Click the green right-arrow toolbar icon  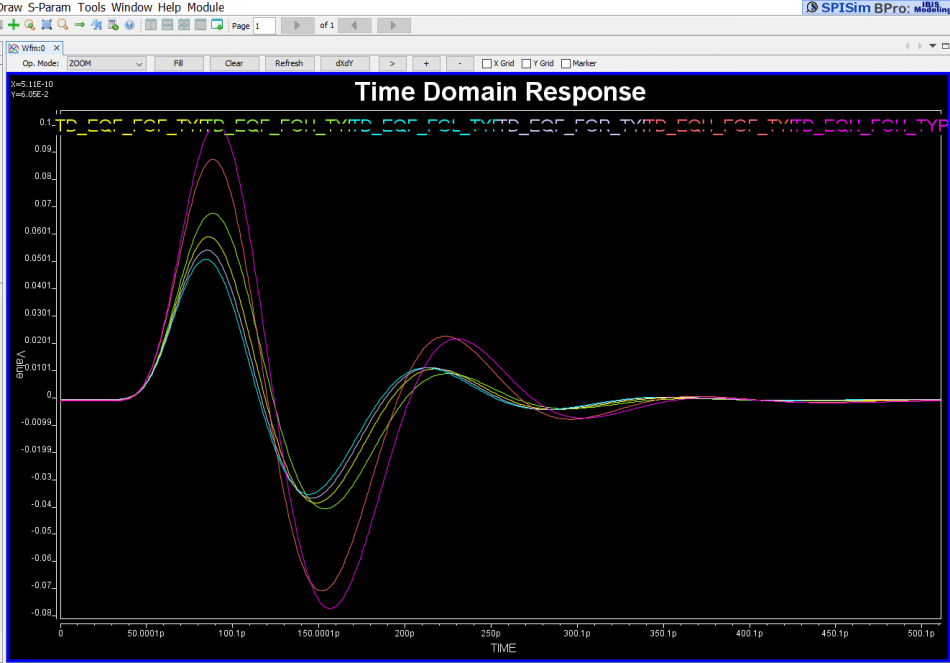(80, 25)
